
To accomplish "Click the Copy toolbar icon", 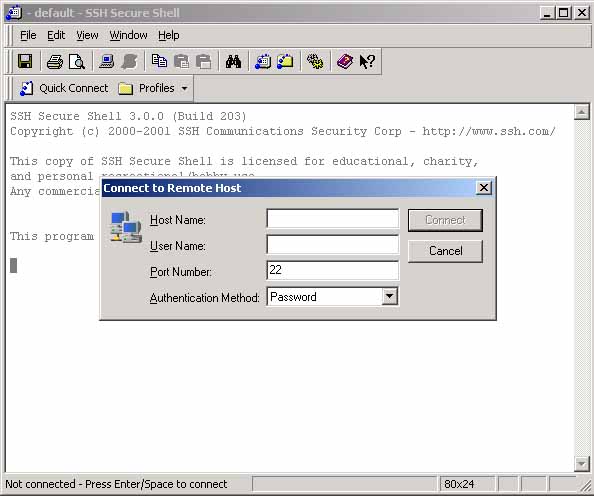I will click(159, 61).
